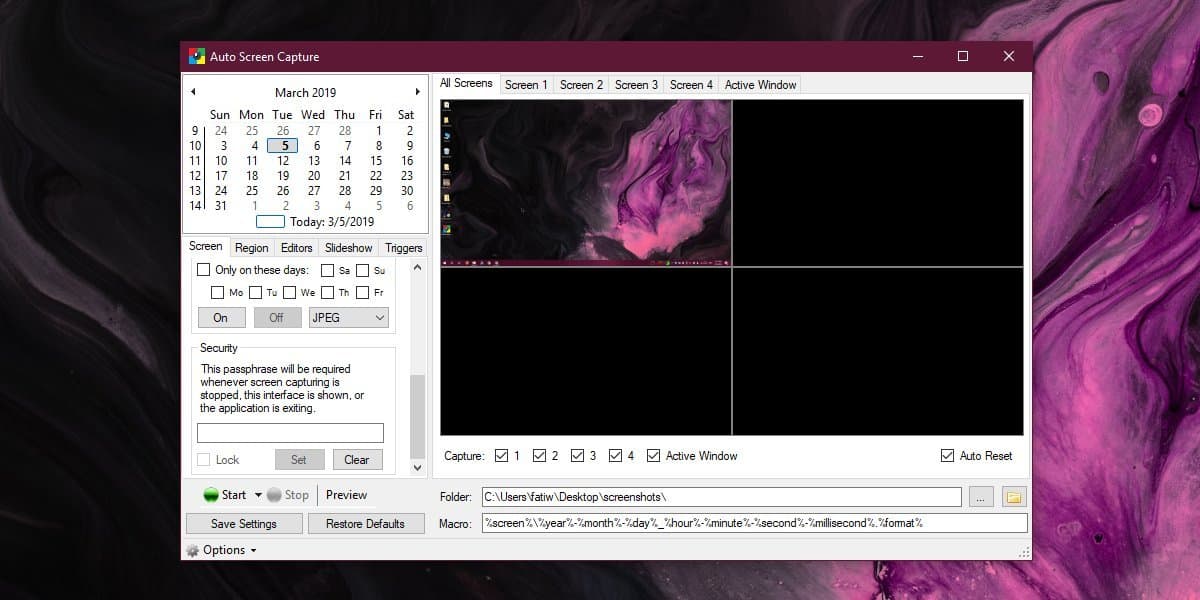Open screenshots folder with yellow folder icon
1200x600 pixels.
pos(1014,497)
